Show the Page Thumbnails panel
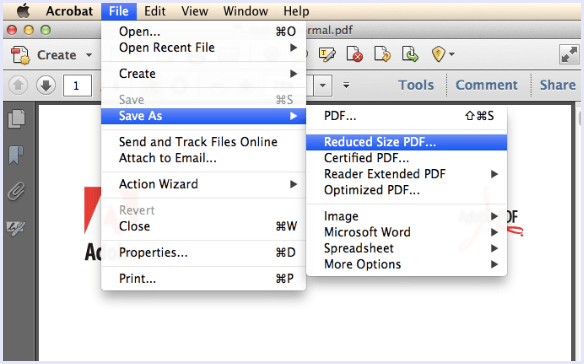 click(16, 119)
